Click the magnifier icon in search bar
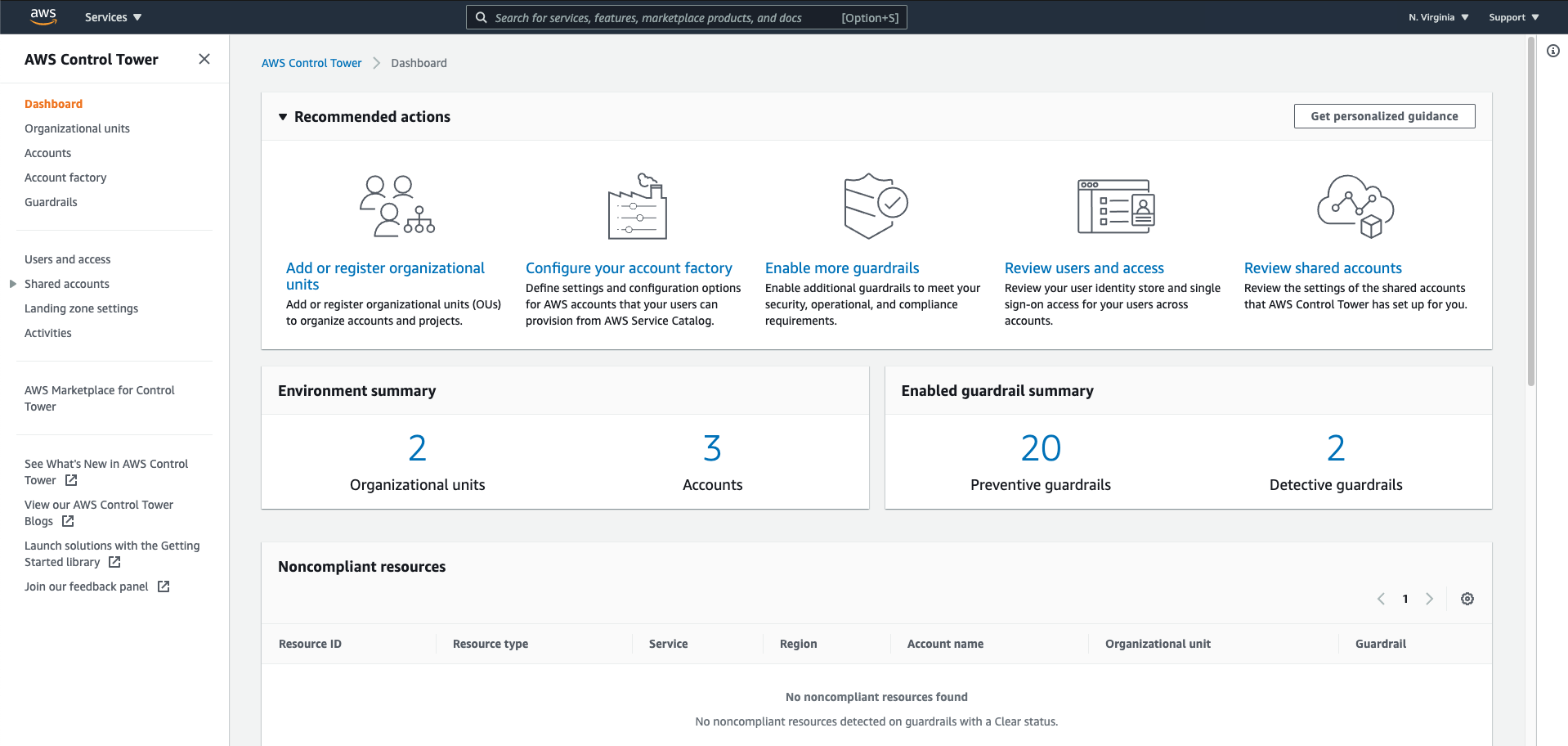1568x746 pixels. pos(482,17)
